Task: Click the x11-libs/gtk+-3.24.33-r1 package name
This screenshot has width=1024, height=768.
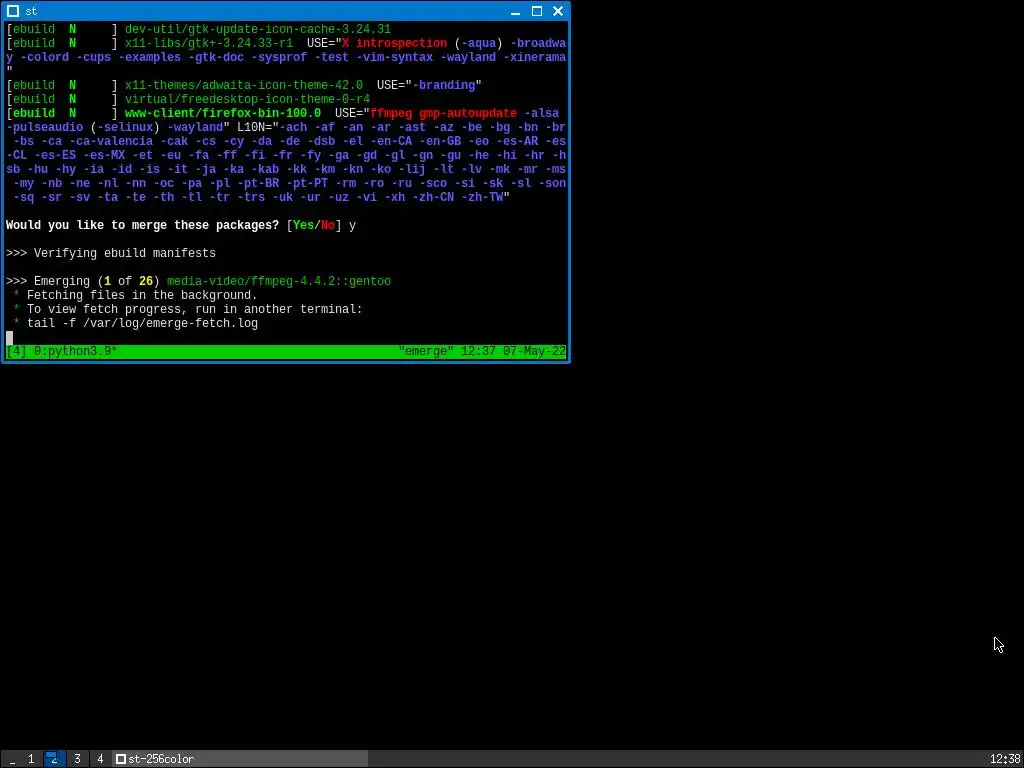Action: [209, 43]
